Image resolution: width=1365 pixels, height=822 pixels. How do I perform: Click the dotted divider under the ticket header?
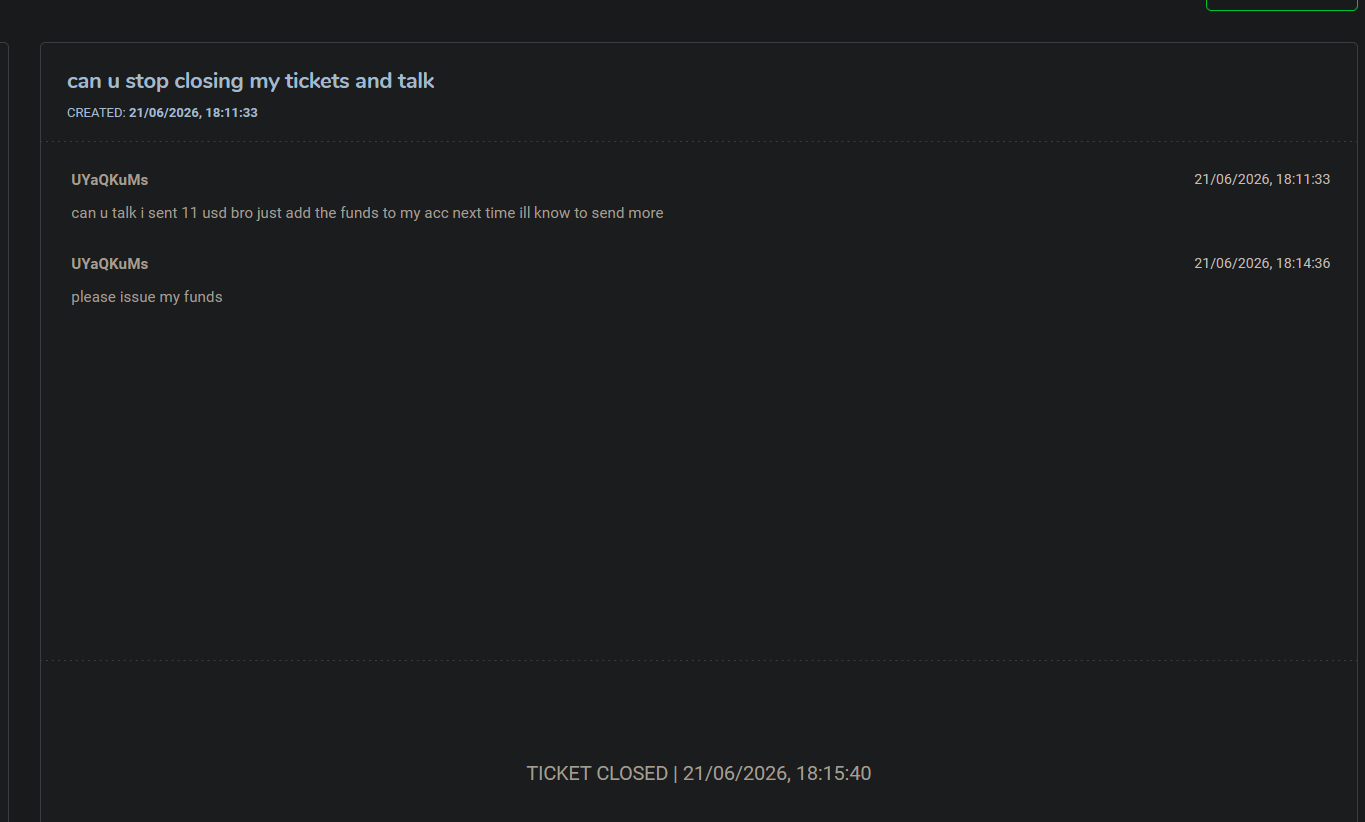pyautogui.click(x=699, y=142)
